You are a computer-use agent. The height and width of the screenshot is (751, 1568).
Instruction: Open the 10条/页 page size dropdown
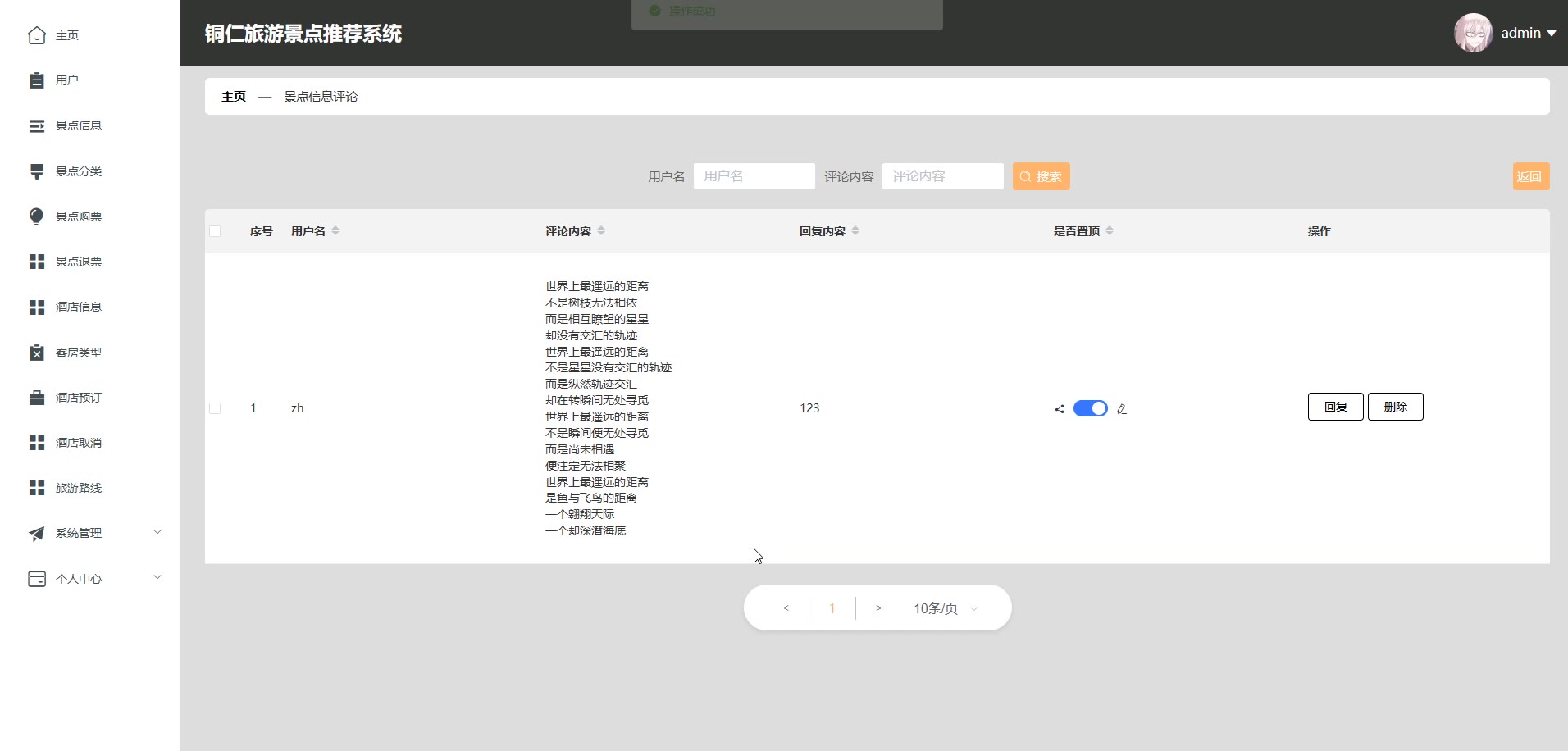(x=945, y=608)
